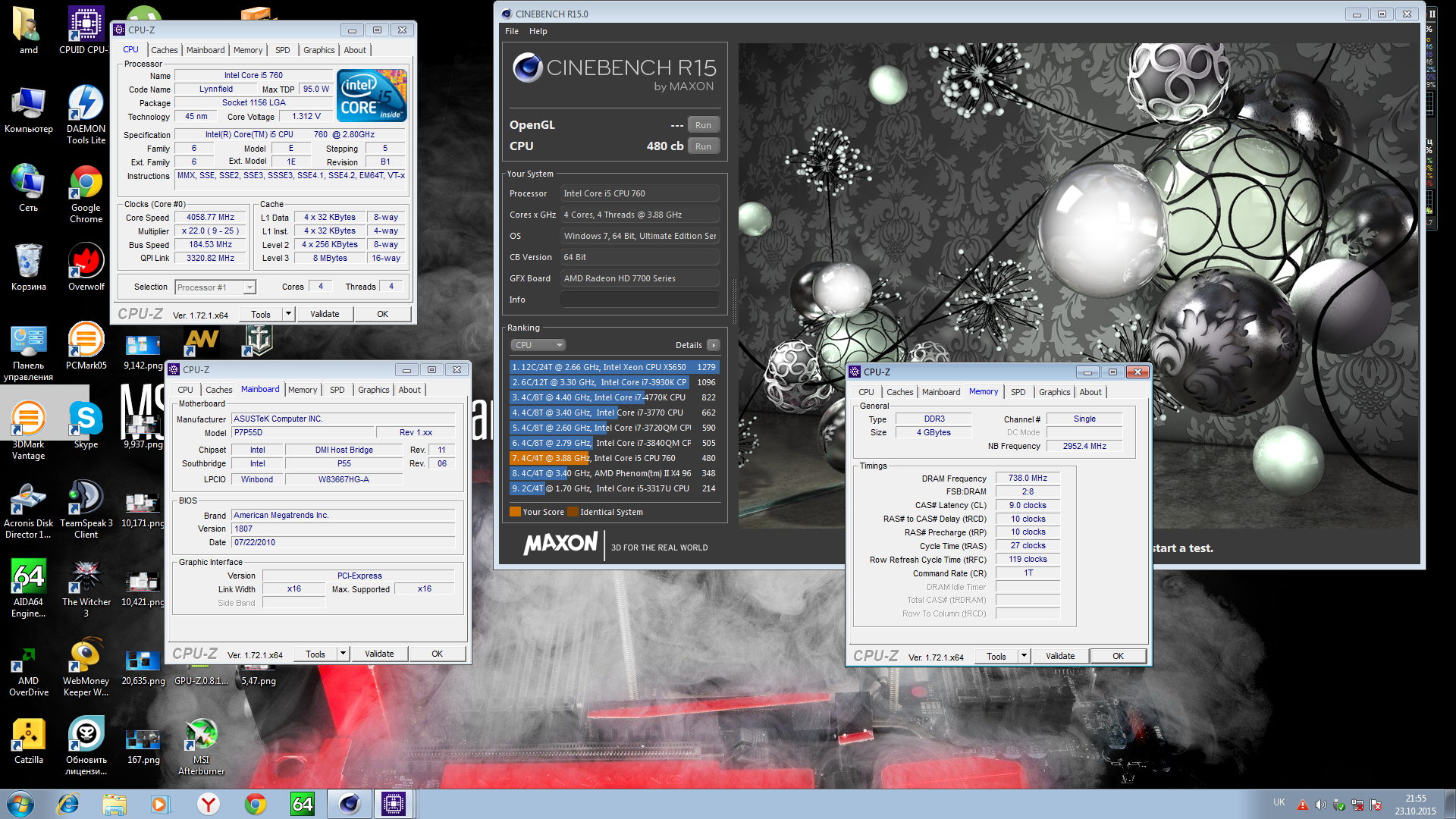Expand Tools dropdown arrow in top CPU-Z window
This screenshot has height=819, width=1456.
(288, 314)
